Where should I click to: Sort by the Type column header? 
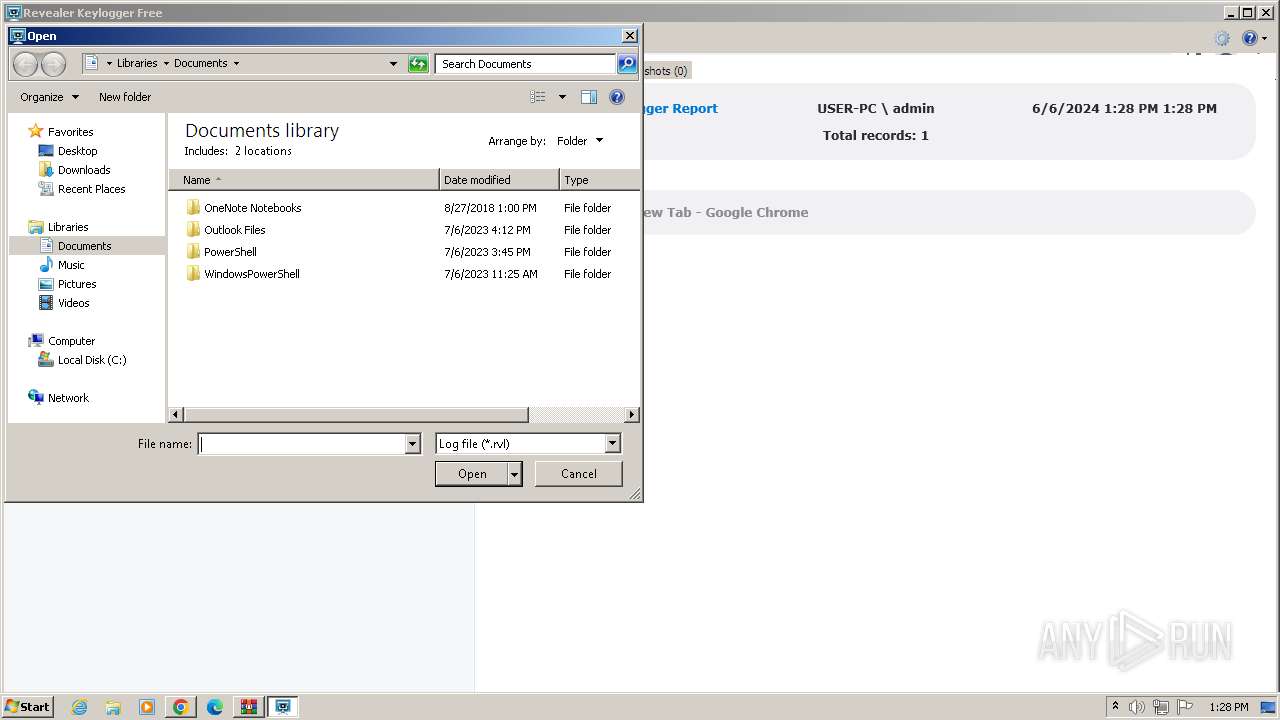click(x=599, y=180)
